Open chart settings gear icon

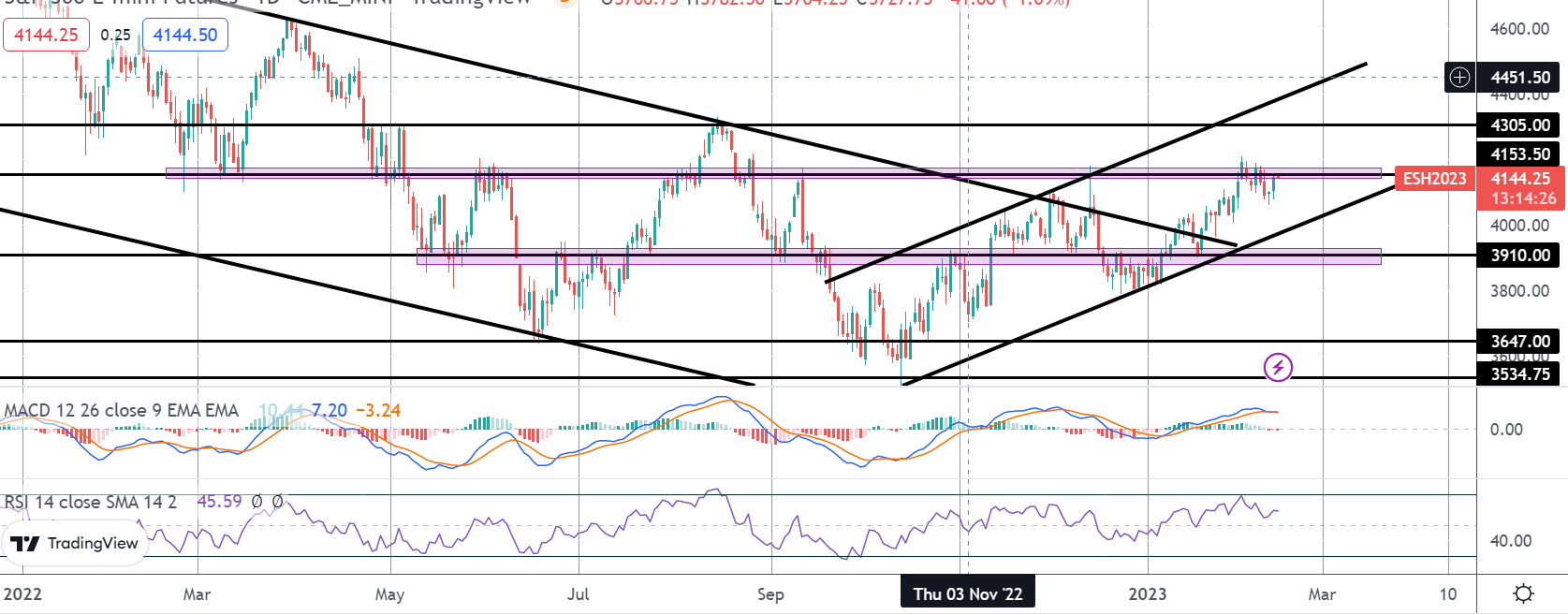click(x=1523, y=593)
